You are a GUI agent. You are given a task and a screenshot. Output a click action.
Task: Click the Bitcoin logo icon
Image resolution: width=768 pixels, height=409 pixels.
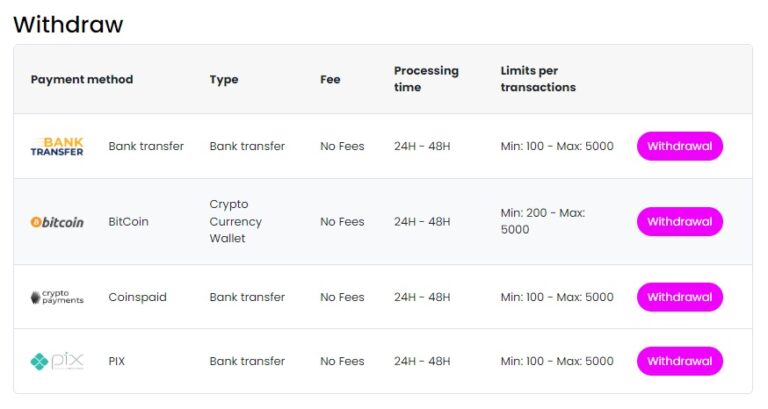coord(57,222)
